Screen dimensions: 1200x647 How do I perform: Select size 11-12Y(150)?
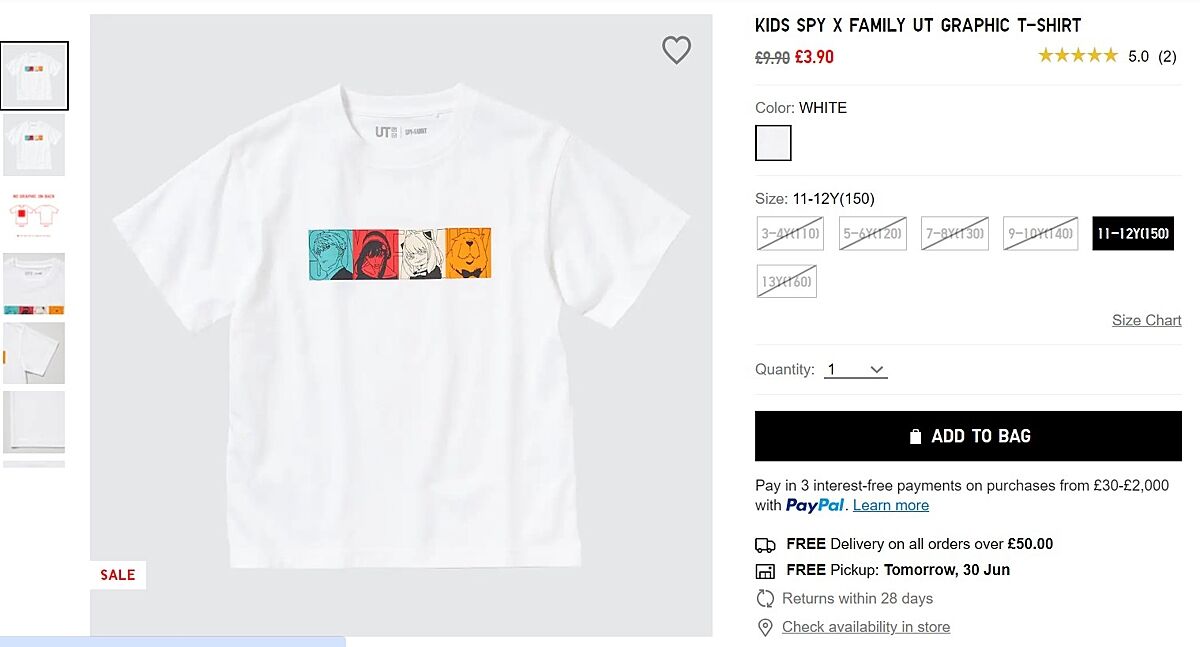click(1132, 233)
